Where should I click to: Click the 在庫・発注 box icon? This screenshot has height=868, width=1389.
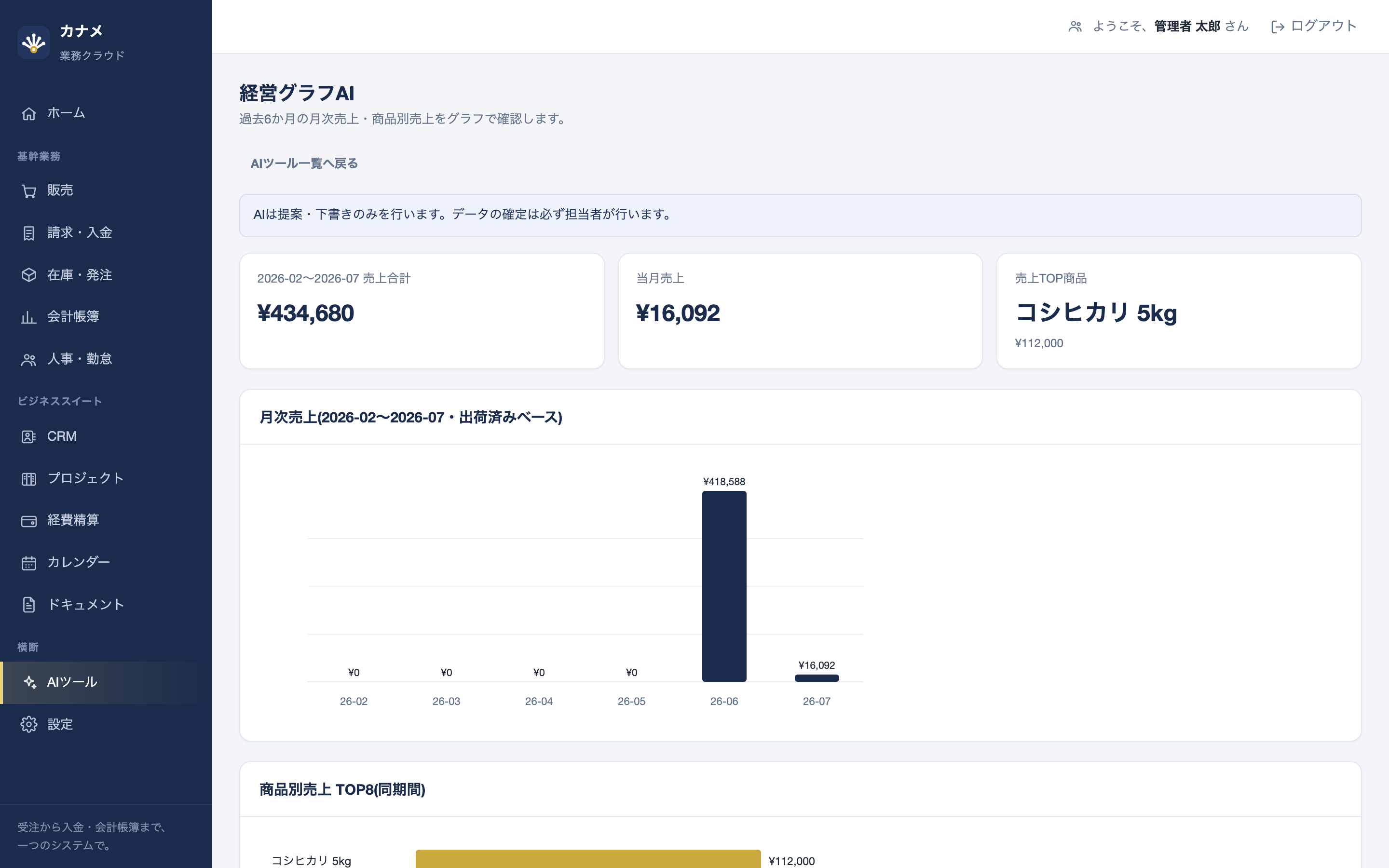(29, 275)
